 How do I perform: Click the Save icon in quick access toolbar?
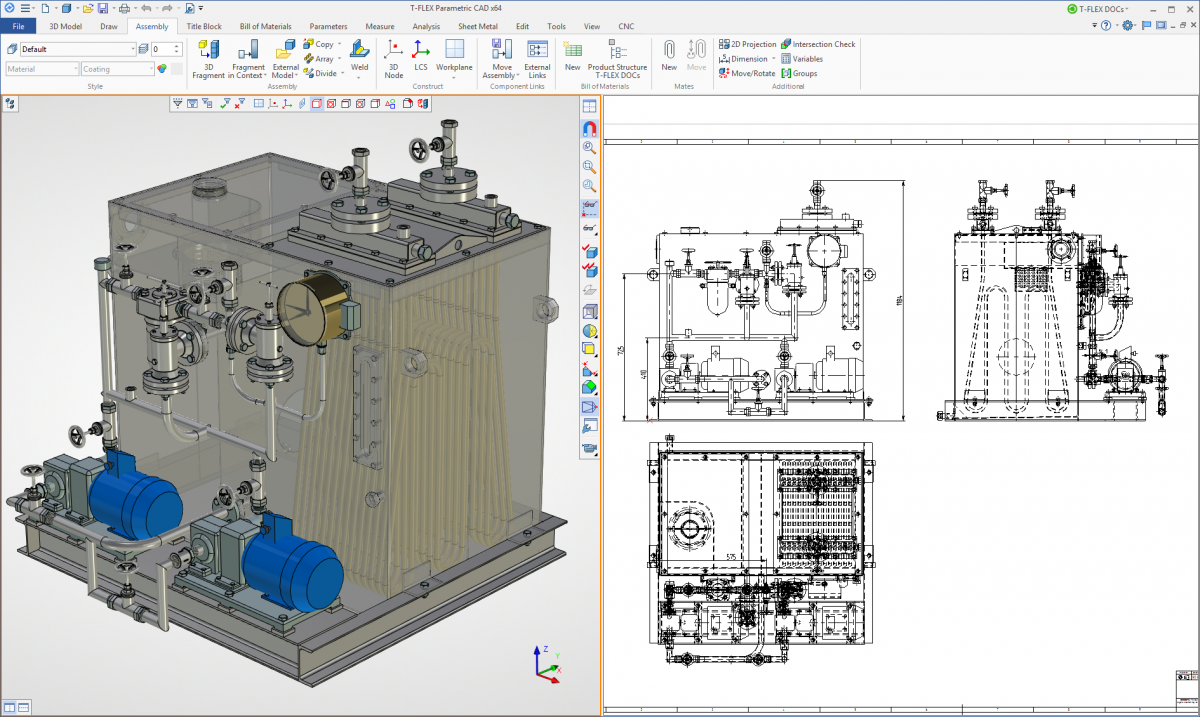pyautogui.click(x=102, y=8)
